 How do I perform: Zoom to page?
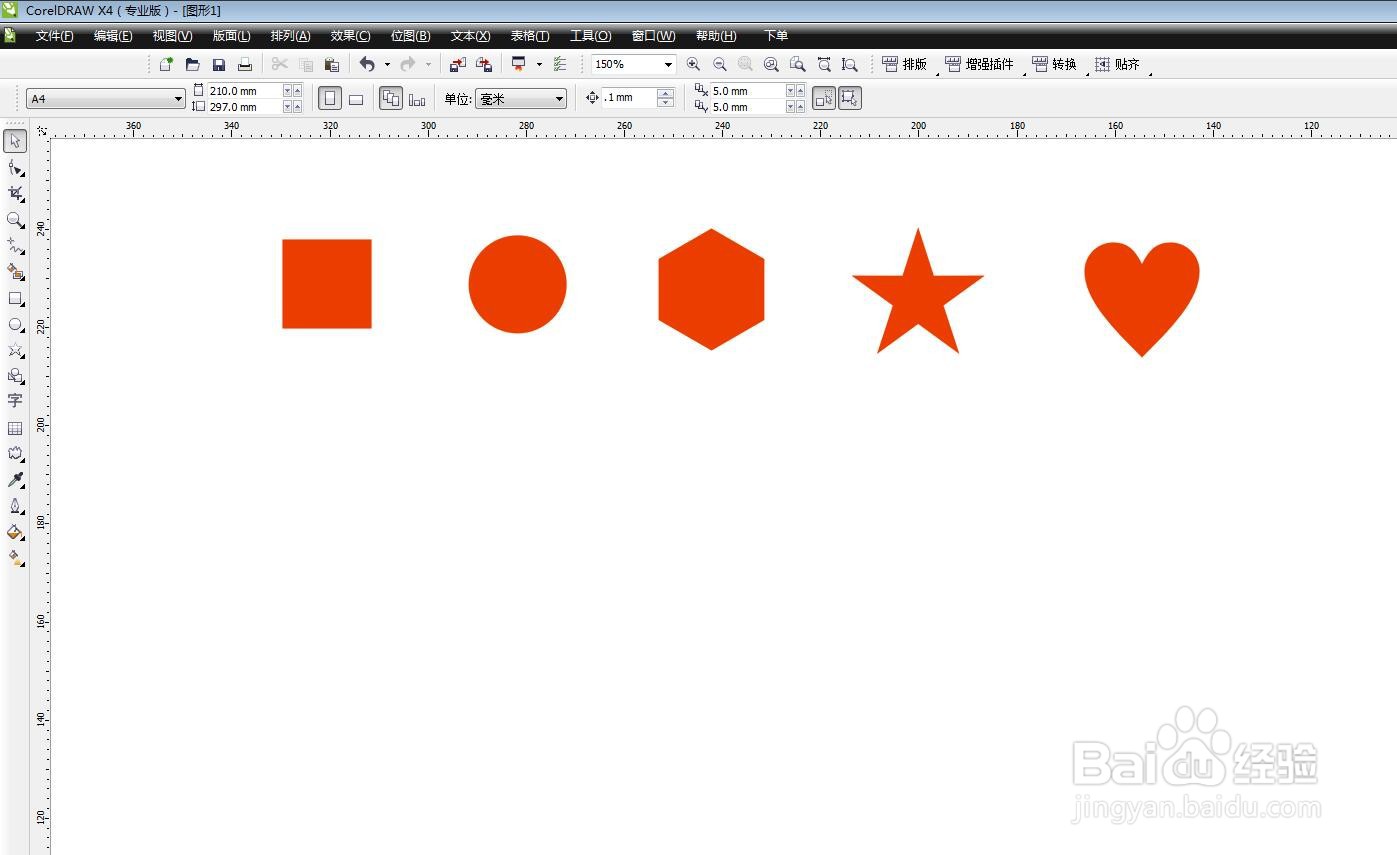797,64
